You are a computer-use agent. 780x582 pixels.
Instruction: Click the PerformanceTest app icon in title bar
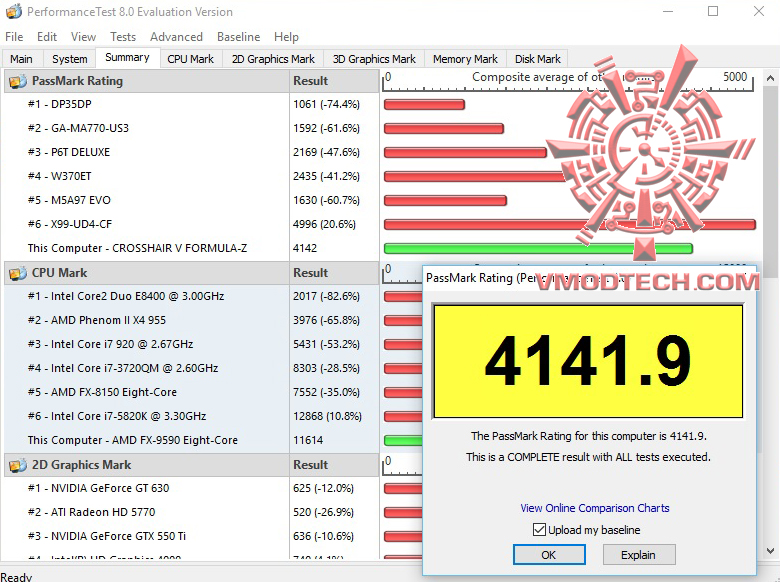click(13, 11)
